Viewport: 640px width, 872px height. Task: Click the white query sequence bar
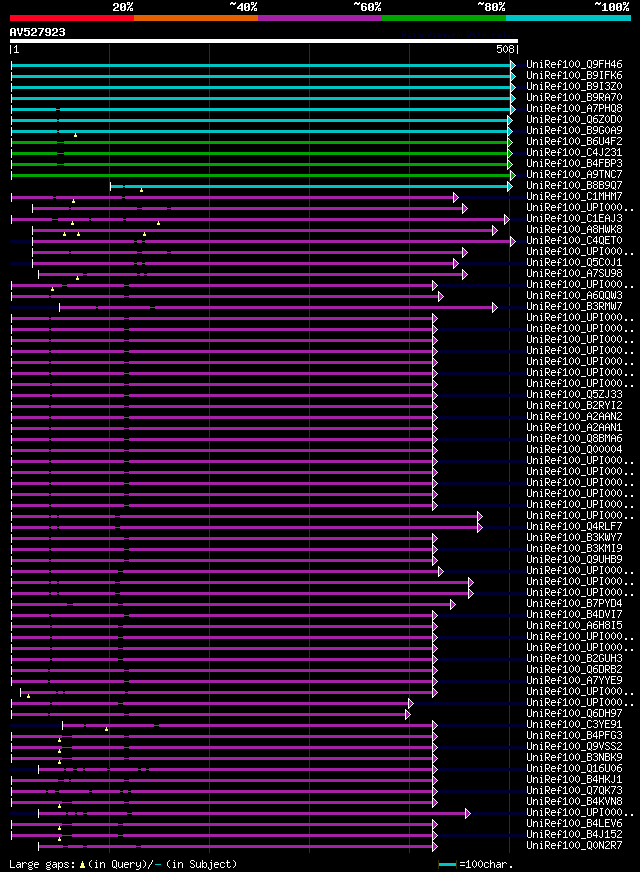(264, 41)
